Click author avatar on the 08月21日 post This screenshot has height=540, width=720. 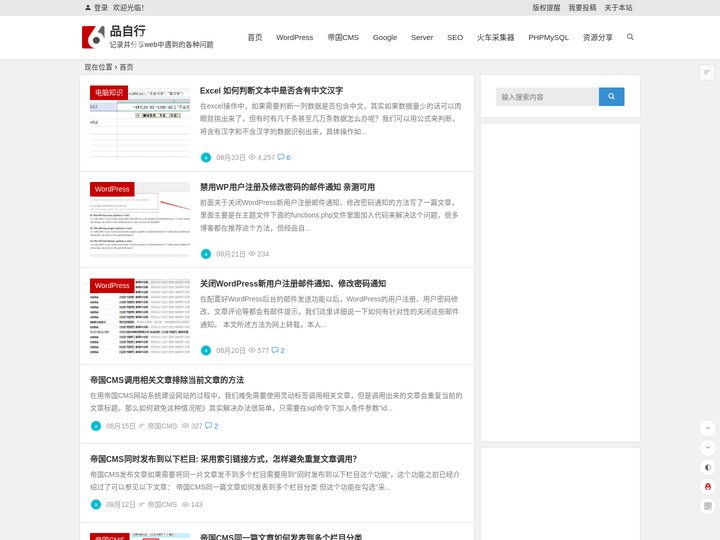(x=206, y=254)
